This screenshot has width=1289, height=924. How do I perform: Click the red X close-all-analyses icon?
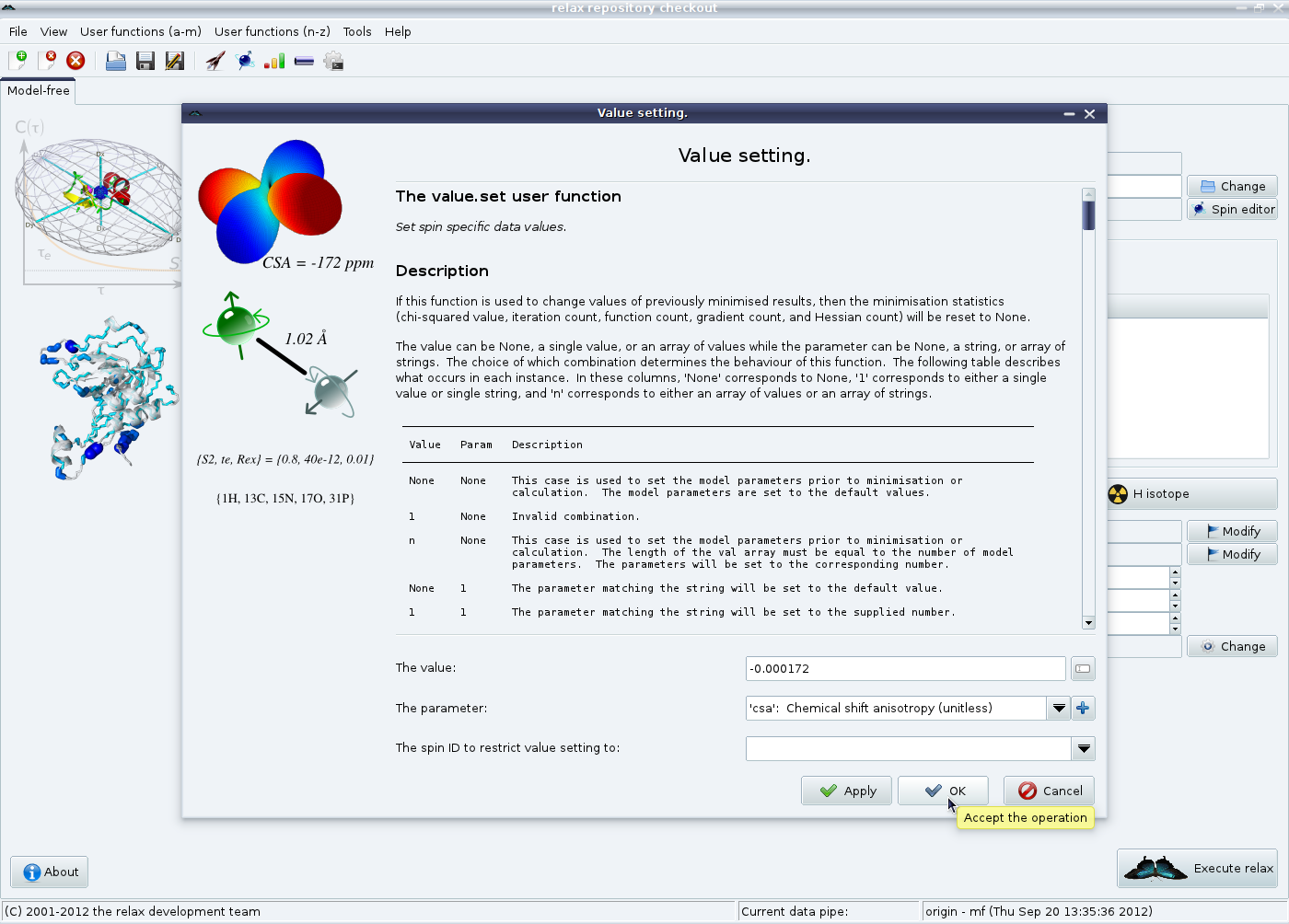tap(75, 61)
